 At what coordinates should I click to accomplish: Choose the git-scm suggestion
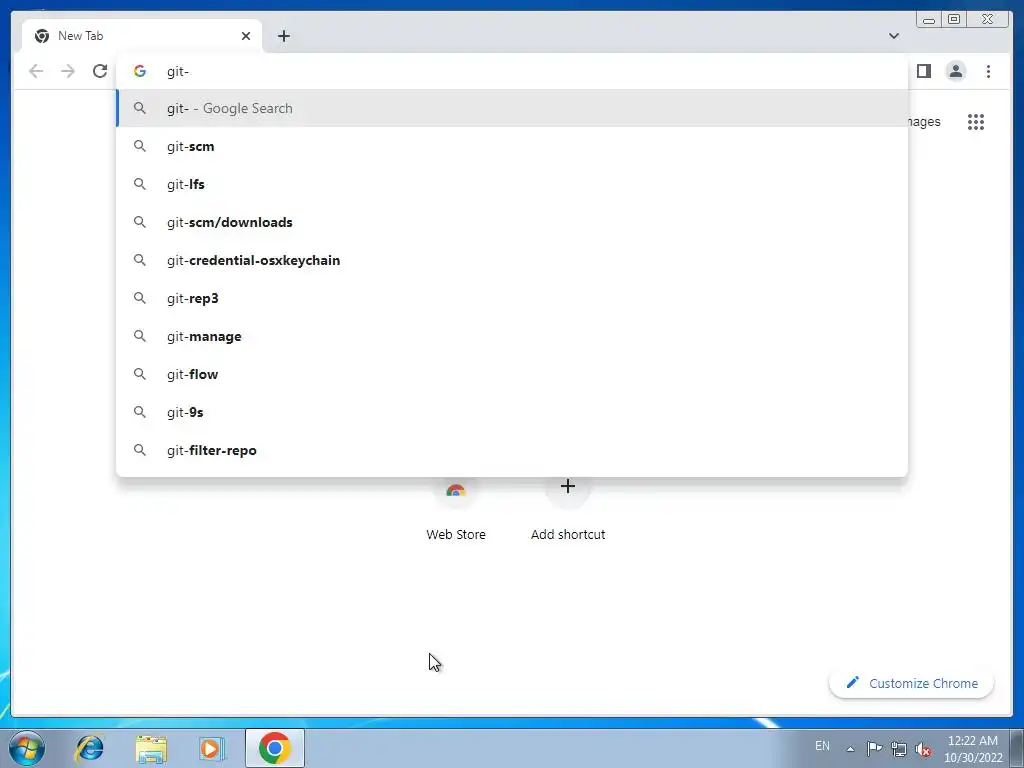pos(512,146)
